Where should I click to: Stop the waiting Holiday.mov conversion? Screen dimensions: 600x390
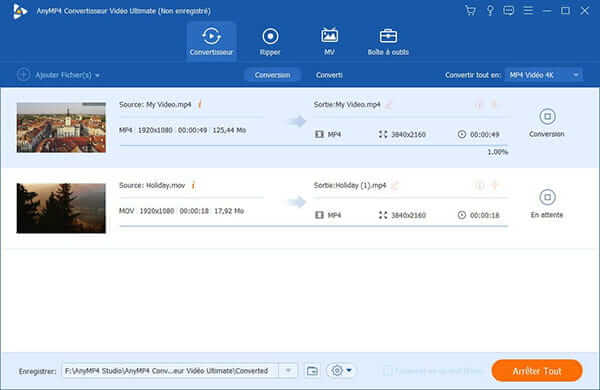pos(547,197)
